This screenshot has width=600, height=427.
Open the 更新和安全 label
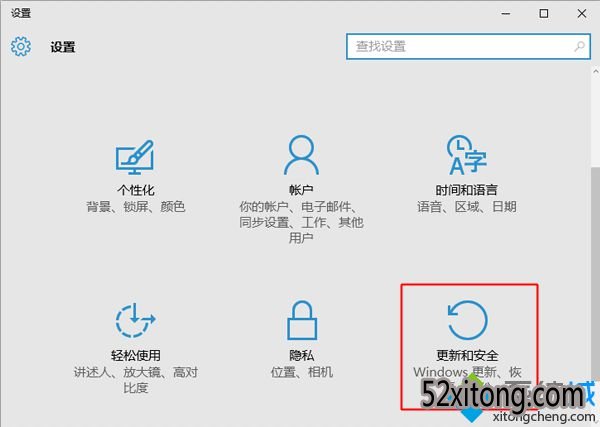[x=466, y=355]
